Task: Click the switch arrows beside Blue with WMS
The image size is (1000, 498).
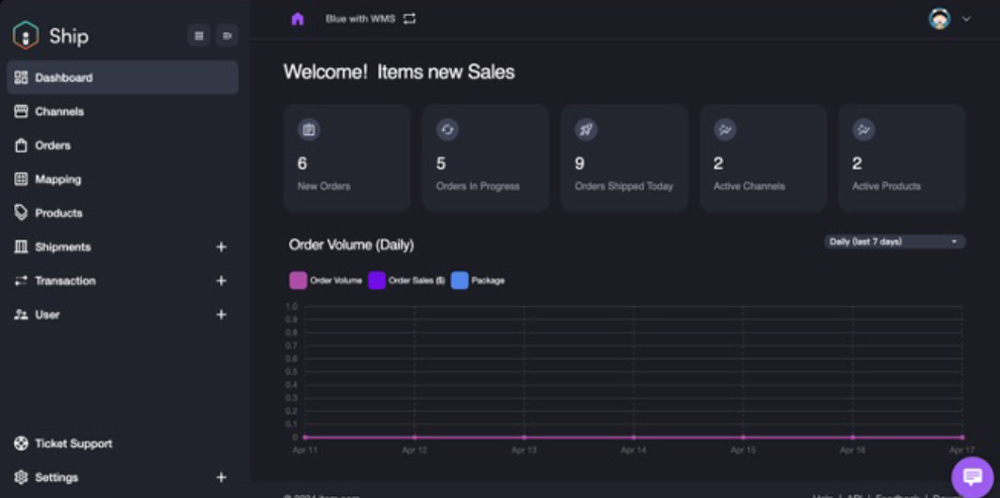Action: click(409, 19)
